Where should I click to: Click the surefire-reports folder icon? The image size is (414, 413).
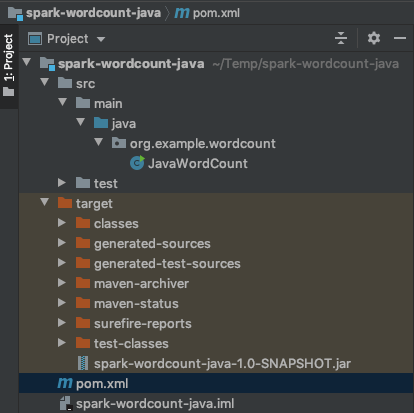pyautogui.click(x=83, y=323)
